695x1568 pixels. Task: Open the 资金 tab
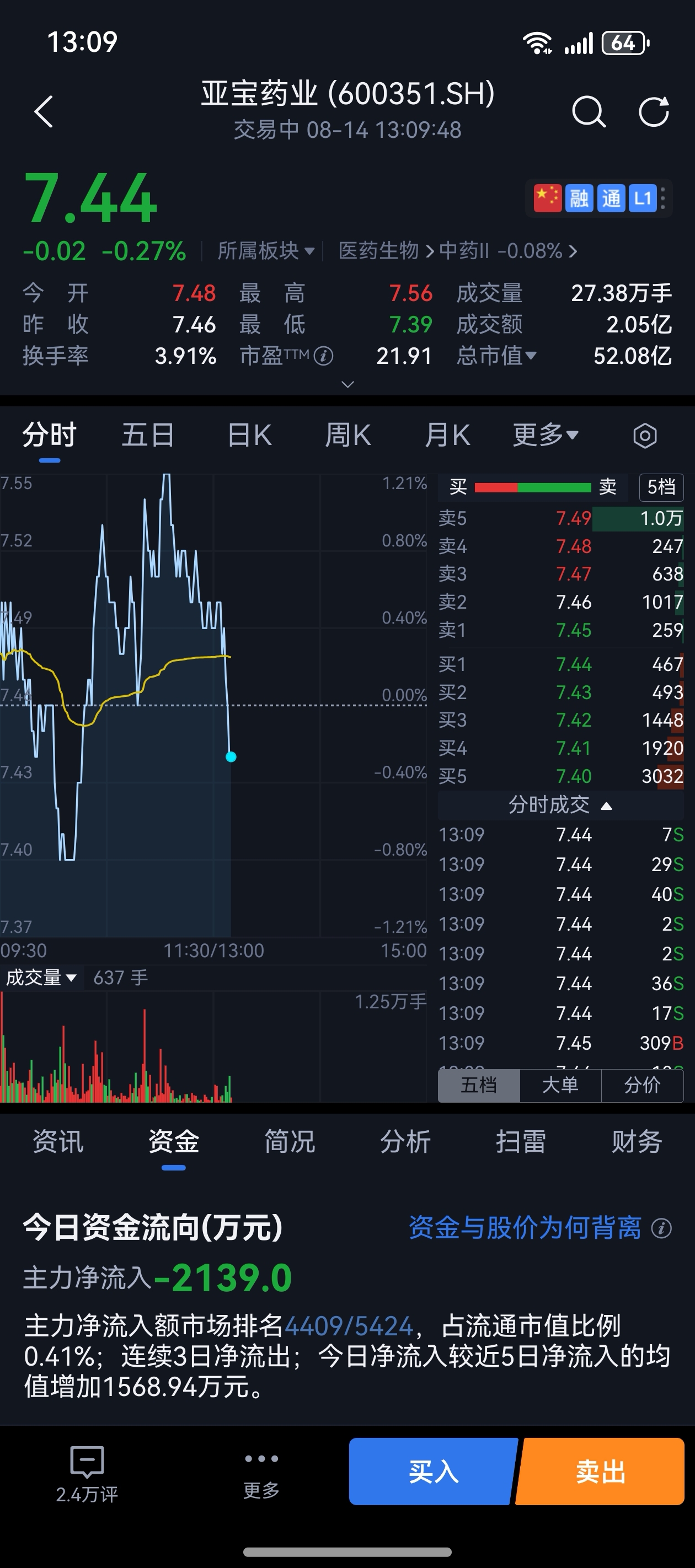pos(174,1141)
